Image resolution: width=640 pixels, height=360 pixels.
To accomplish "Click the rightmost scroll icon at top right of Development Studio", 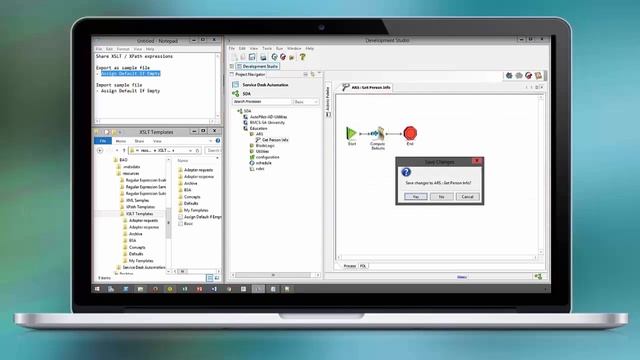I will 538,76.
